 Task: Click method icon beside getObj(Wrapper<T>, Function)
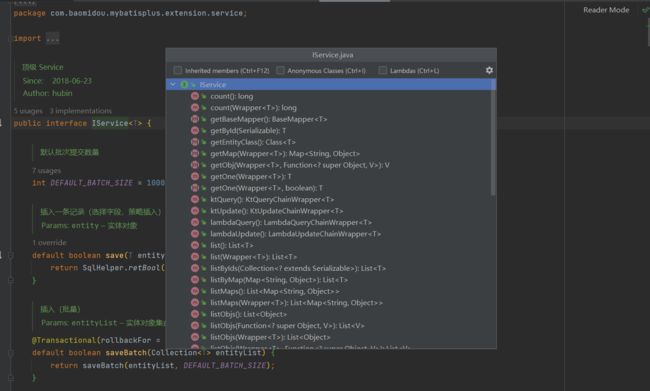pos(195,165)
